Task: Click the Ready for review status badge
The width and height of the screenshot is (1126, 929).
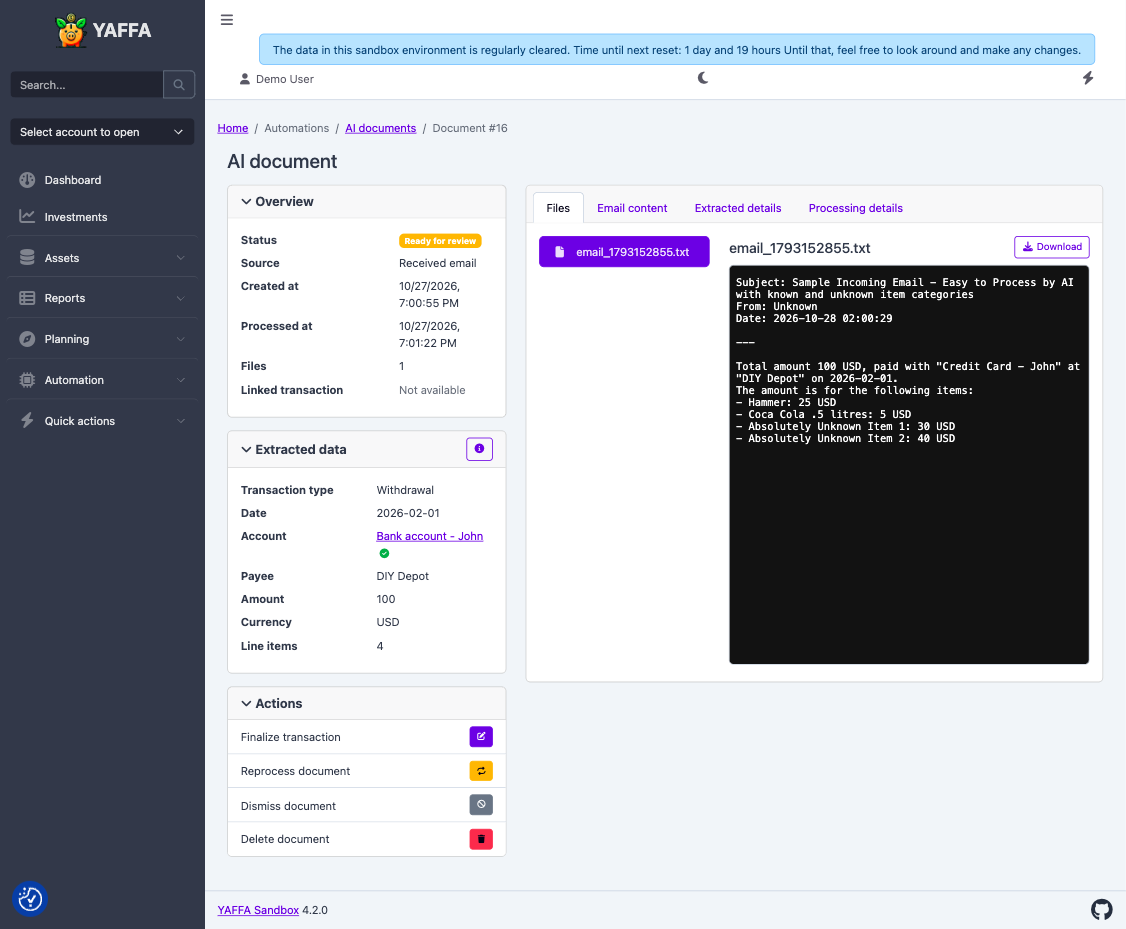Action: tap(440, 241)
